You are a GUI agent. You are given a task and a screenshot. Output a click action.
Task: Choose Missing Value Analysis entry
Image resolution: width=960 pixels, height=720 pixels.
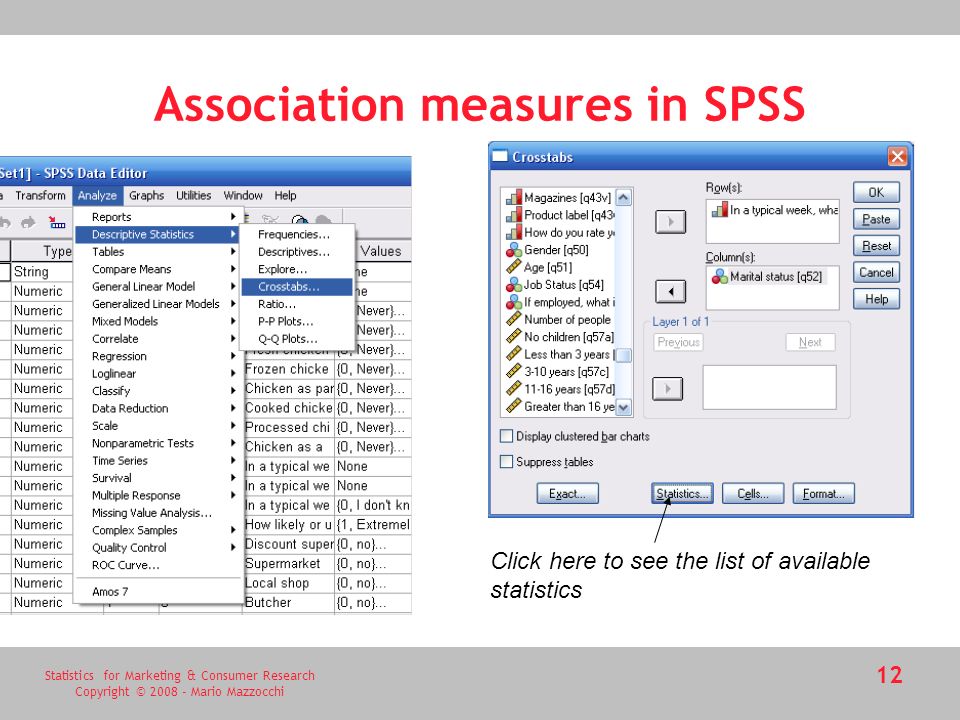click(x=159, y=513)
